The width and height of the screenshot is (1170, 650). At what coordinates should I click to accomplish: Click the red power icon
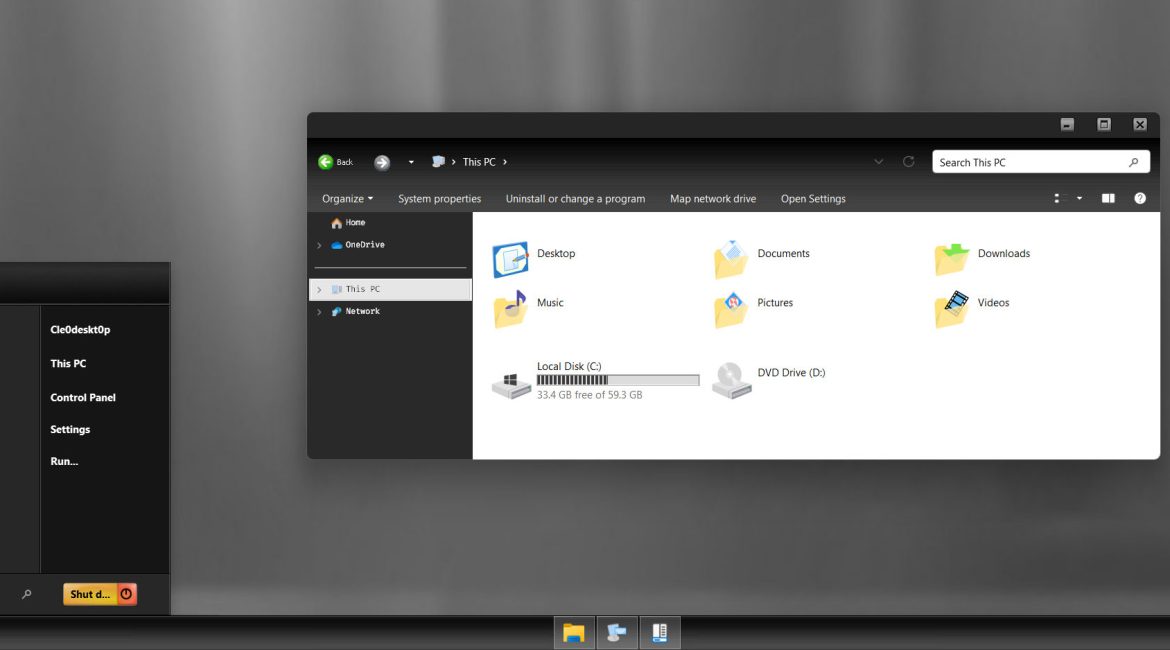tap(126, 594)
